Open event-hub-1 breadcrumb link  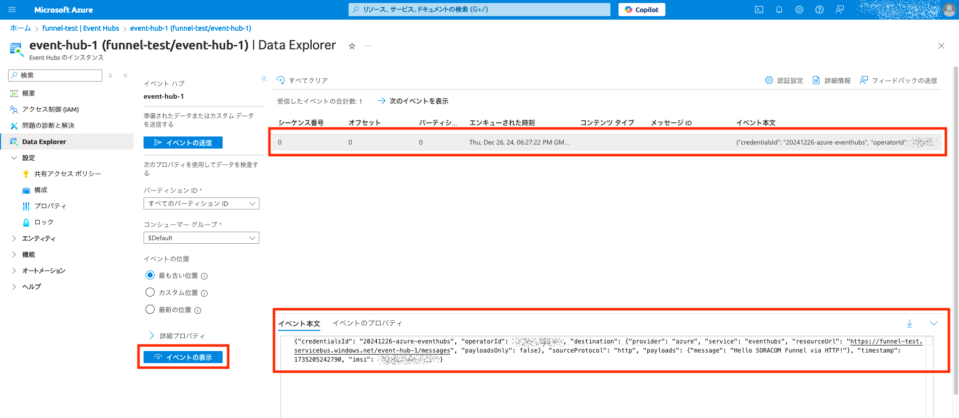(x=191, y=28)
